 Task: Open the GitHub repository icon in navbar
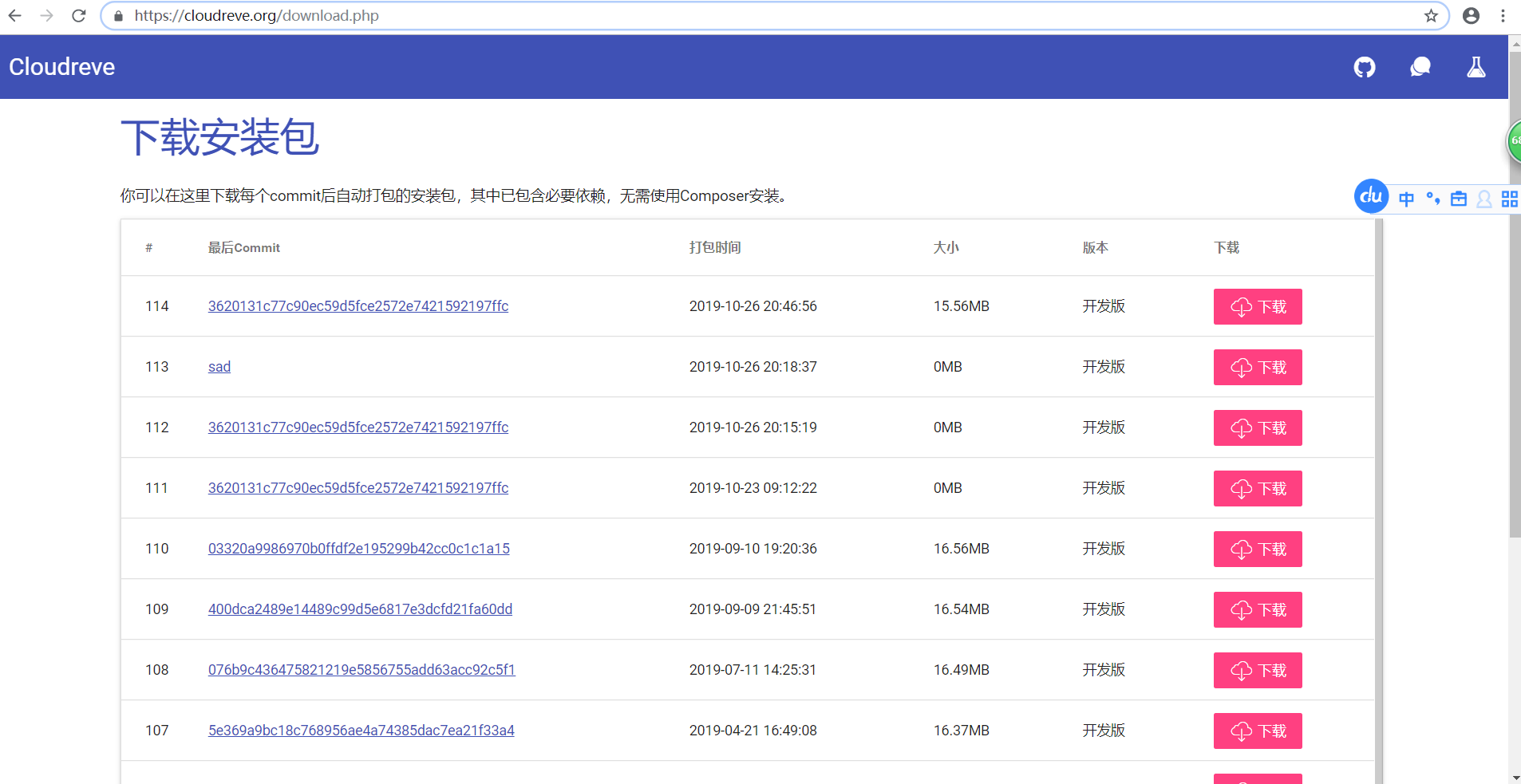click(1365, 67)
